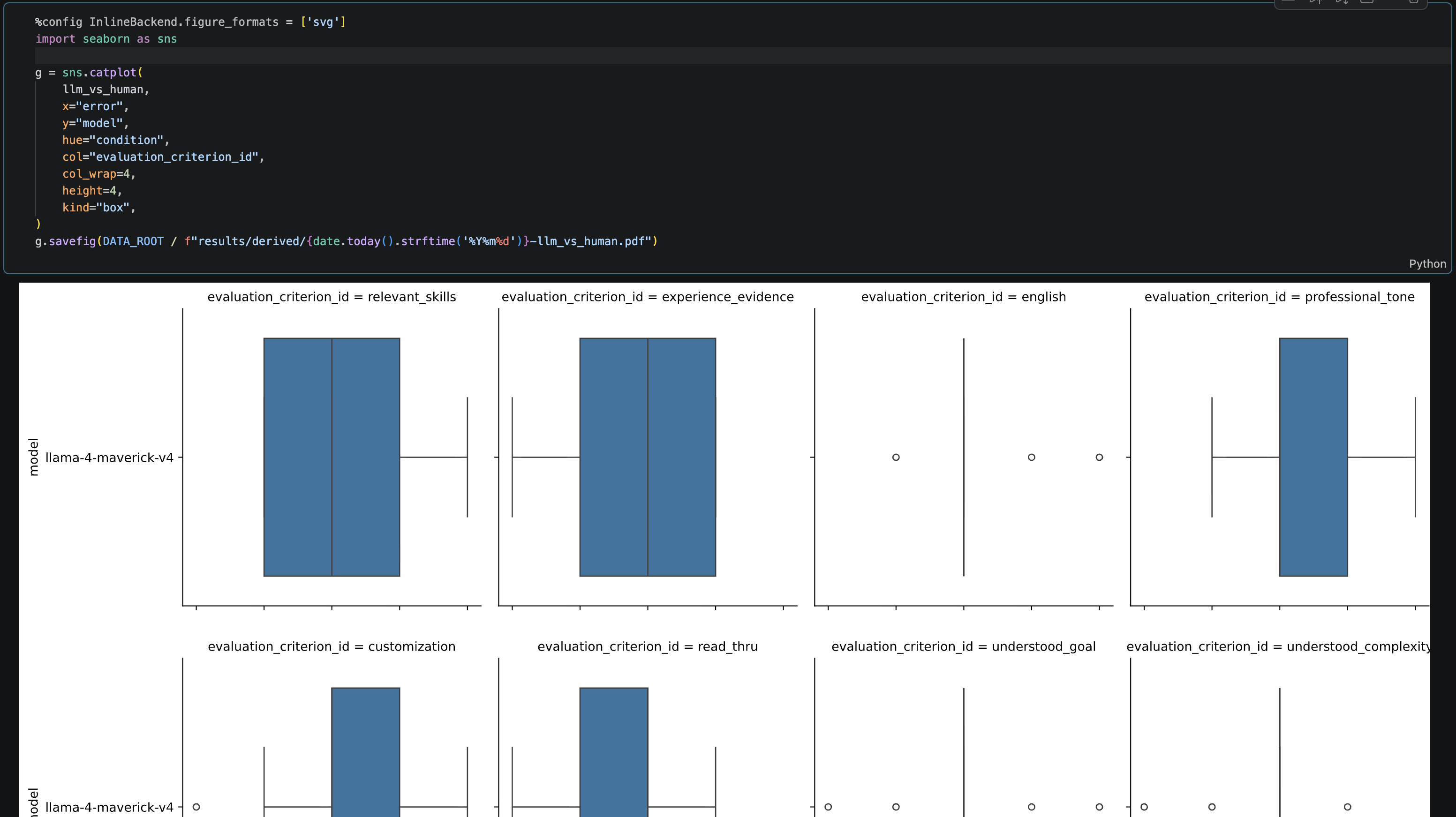The image size is (1456, 817).
Task: Click the hue="condition" argument
Action: tap(116, 140)
